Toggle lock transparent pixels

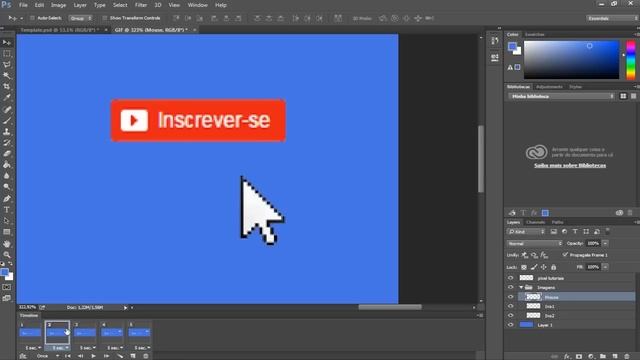click(x=524, y=267)
